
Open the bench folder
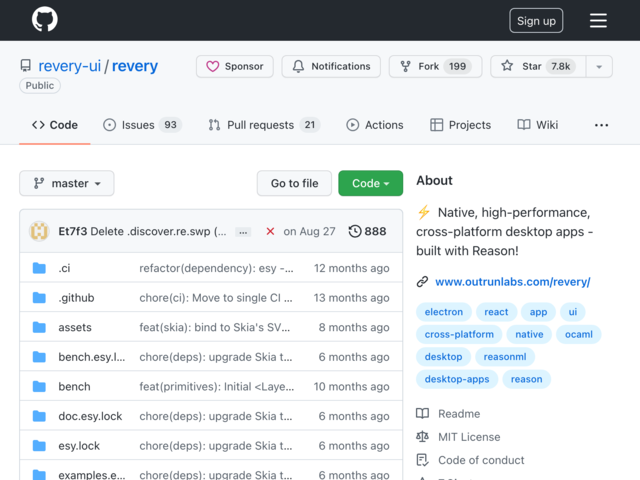pyautogui.click(x=74, y=387)
